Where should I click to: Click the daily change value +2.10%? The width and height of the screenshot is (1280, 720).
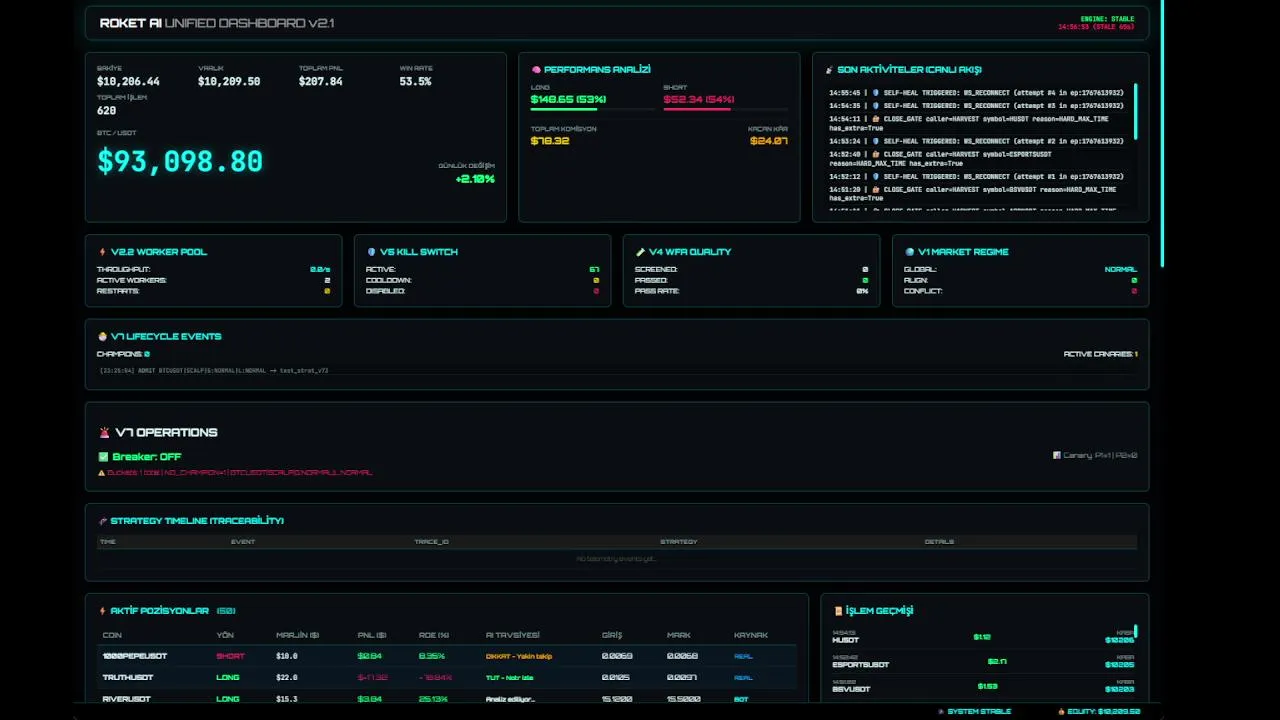click(x=474, y=179)
